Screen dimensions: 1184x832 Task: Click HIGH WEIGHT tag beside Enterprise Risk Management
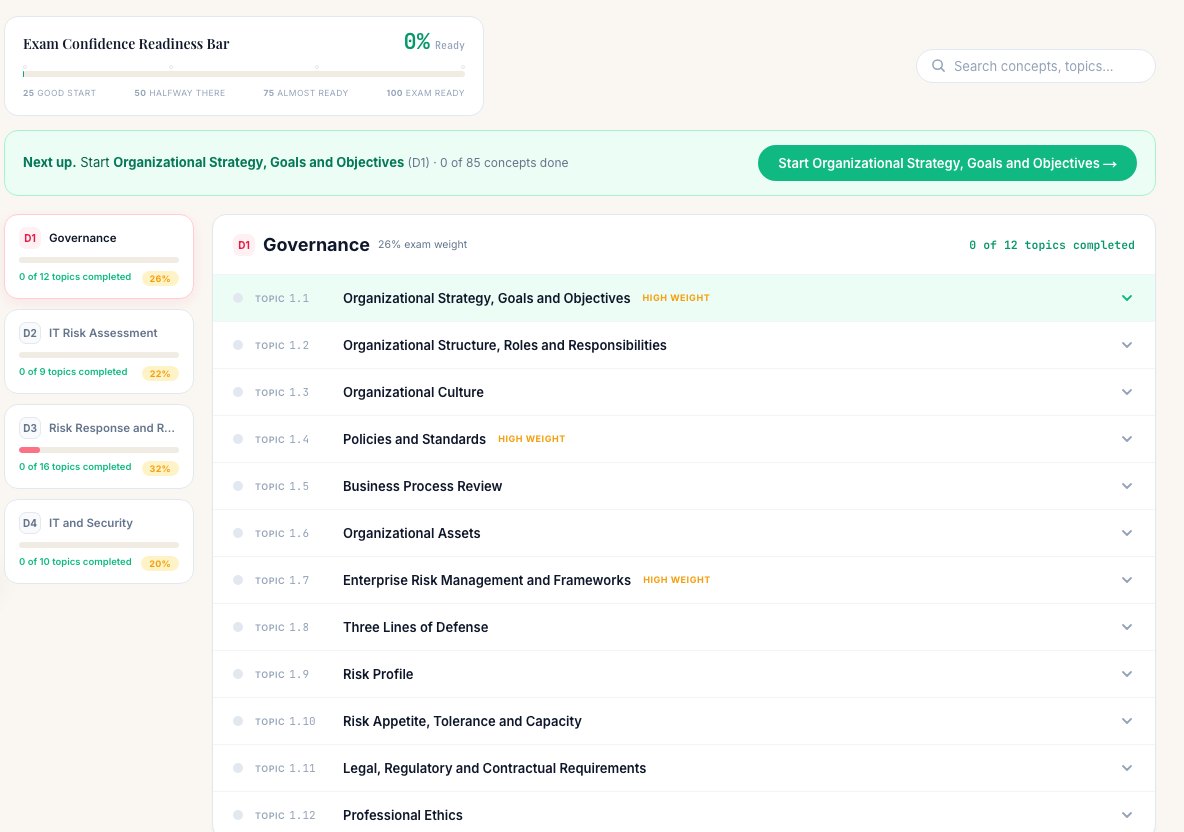pos(677,580)
